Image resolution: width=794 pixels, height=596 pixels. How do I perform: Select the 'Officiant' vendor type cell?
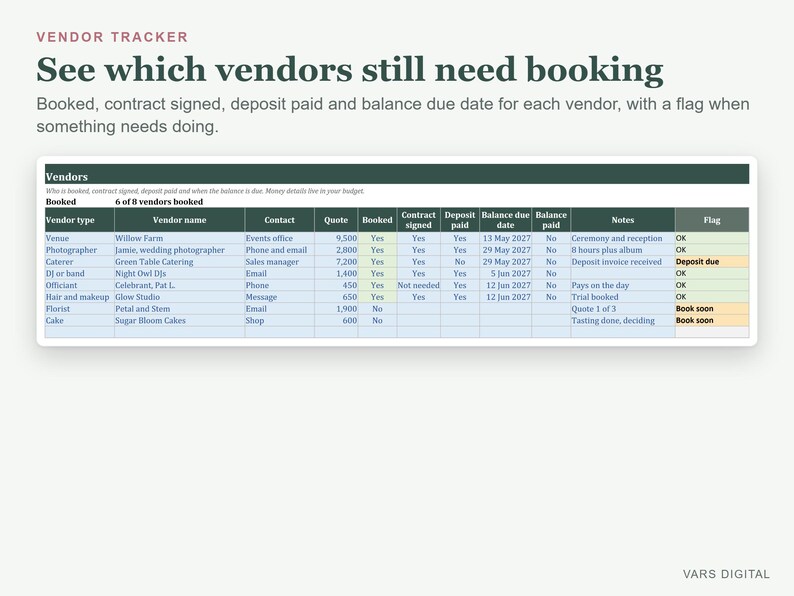[80, 285]
